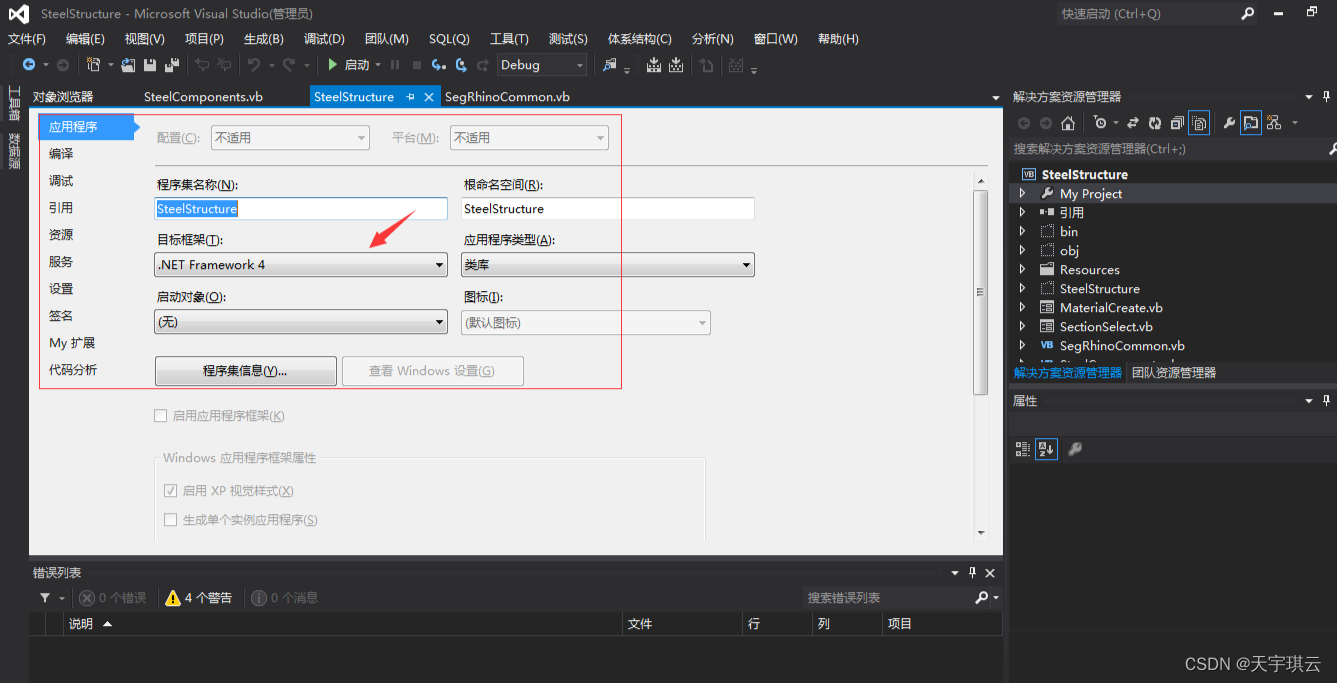The image size is (1337, 683).
Task: Select the 编译 project settings page
Action: [x=61, y=154]
